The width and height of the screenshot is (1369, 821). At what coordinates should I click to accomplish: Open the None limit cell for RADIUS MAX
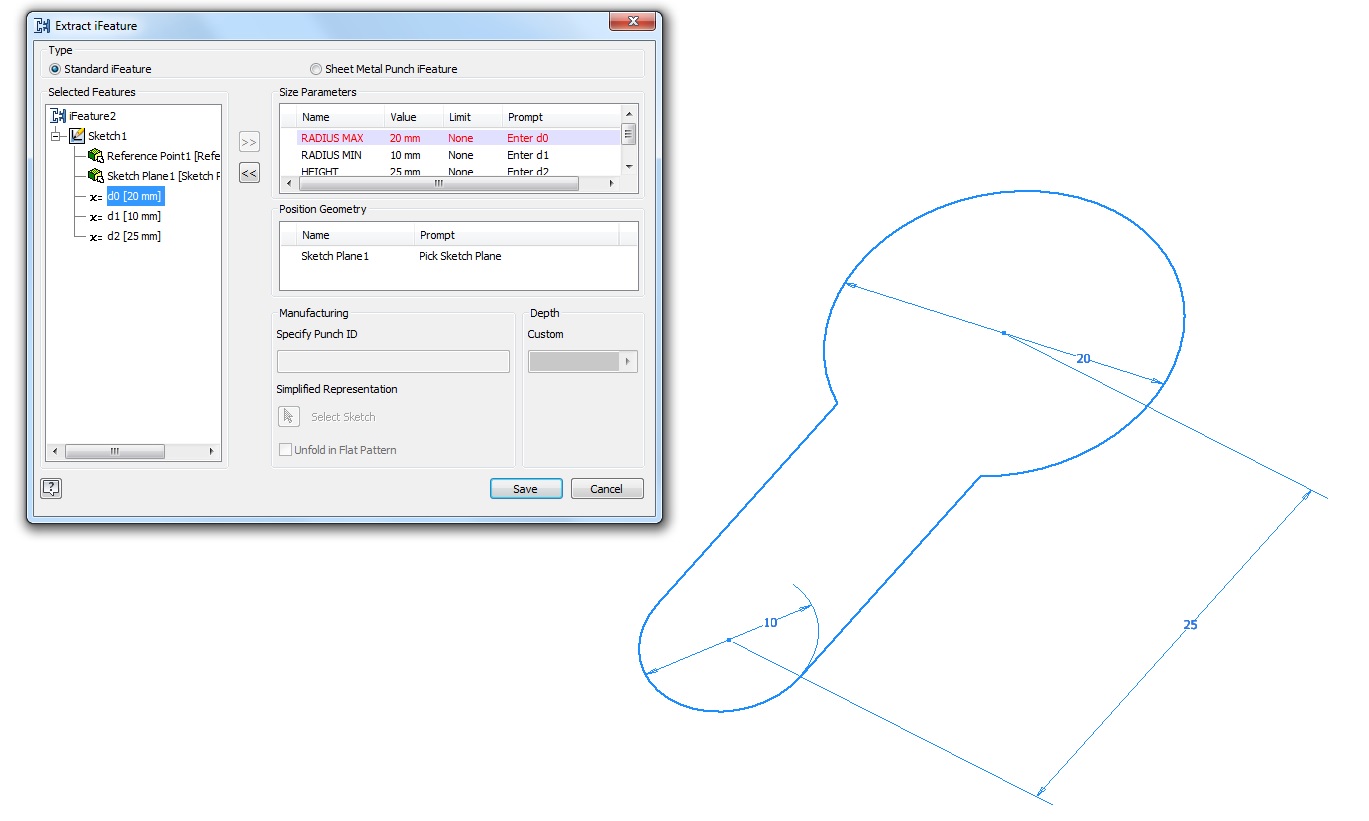(x=461, y=138)
